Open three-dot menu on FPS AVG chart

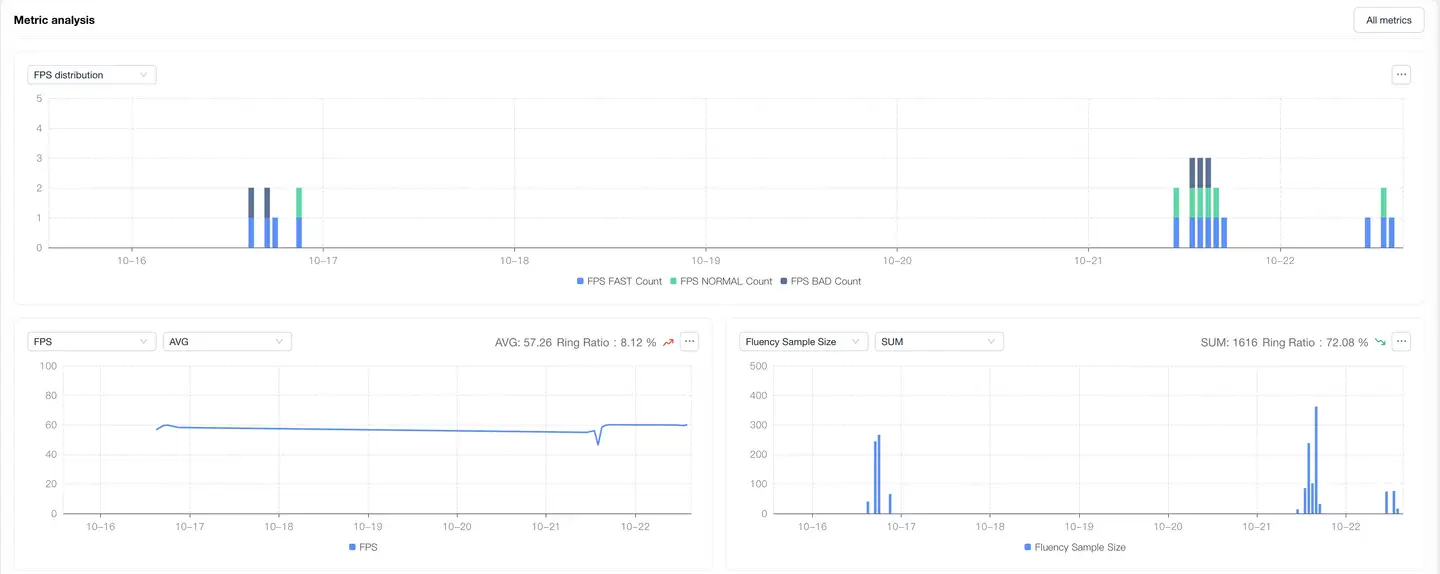point(689,342)
